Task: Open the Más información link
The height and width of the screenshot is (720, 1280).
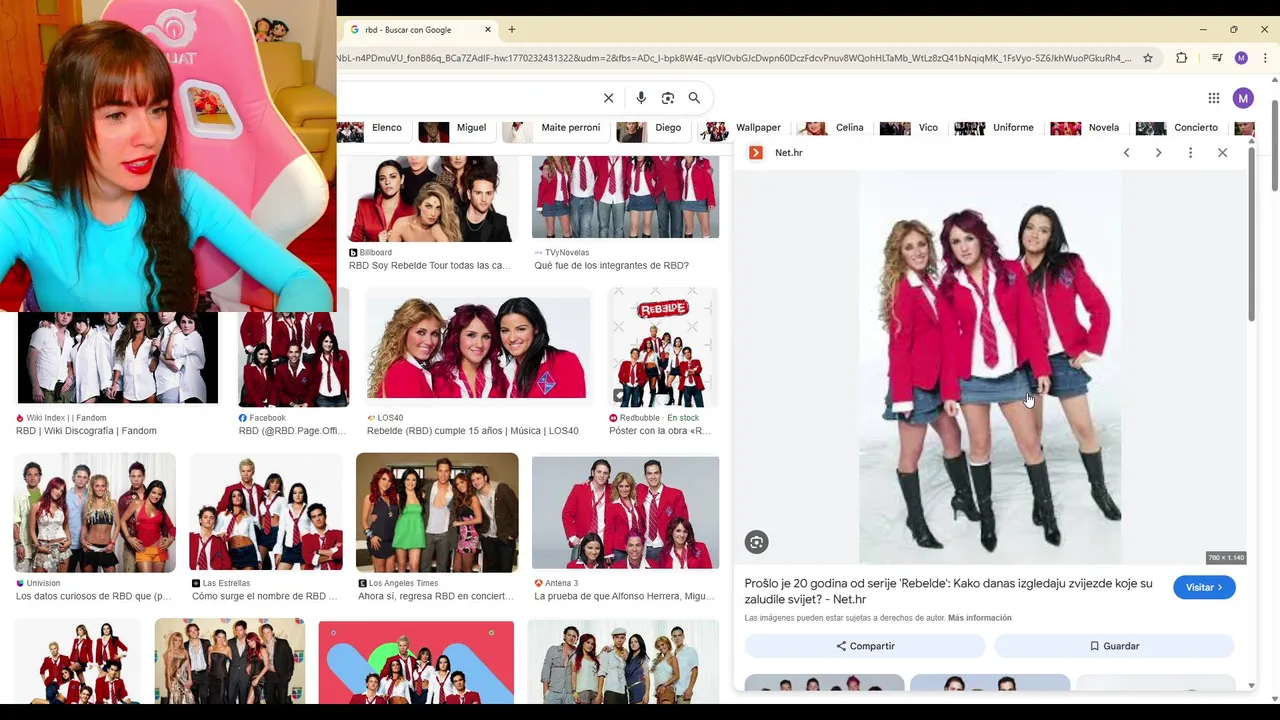Action: tap(980, 618)
